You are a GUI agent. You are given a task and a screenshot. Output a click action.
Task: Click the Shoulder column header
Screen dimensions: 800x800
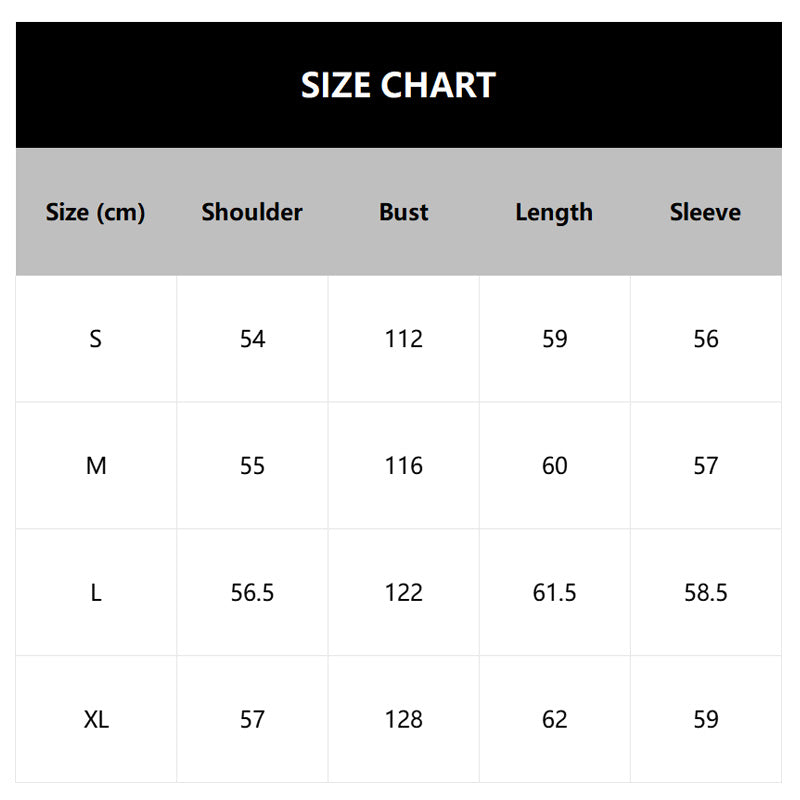pos(252,212)
